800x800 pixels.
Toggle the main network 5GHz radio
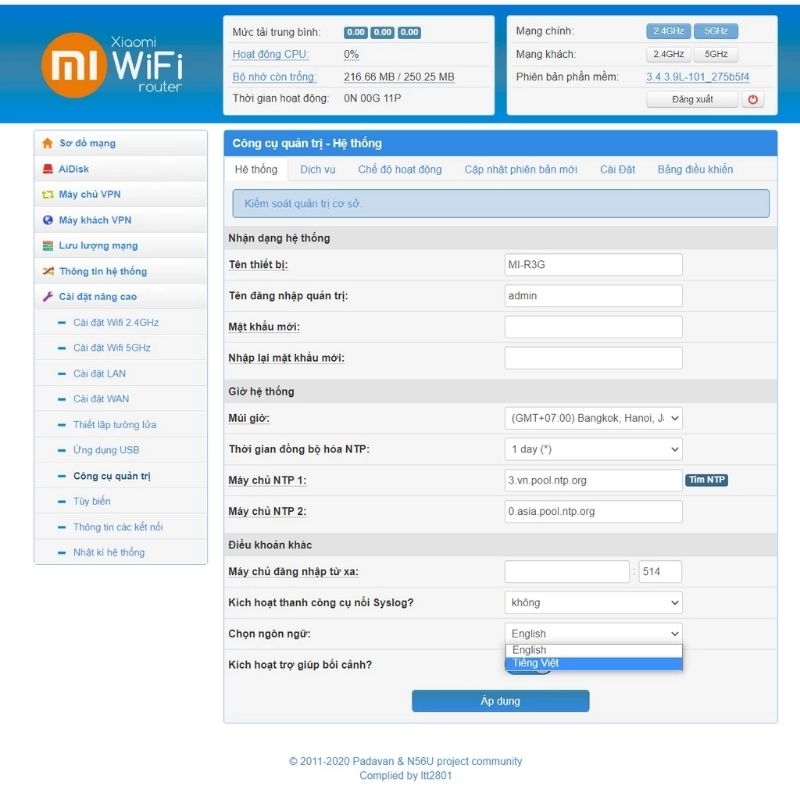click(x=715, y=31)
